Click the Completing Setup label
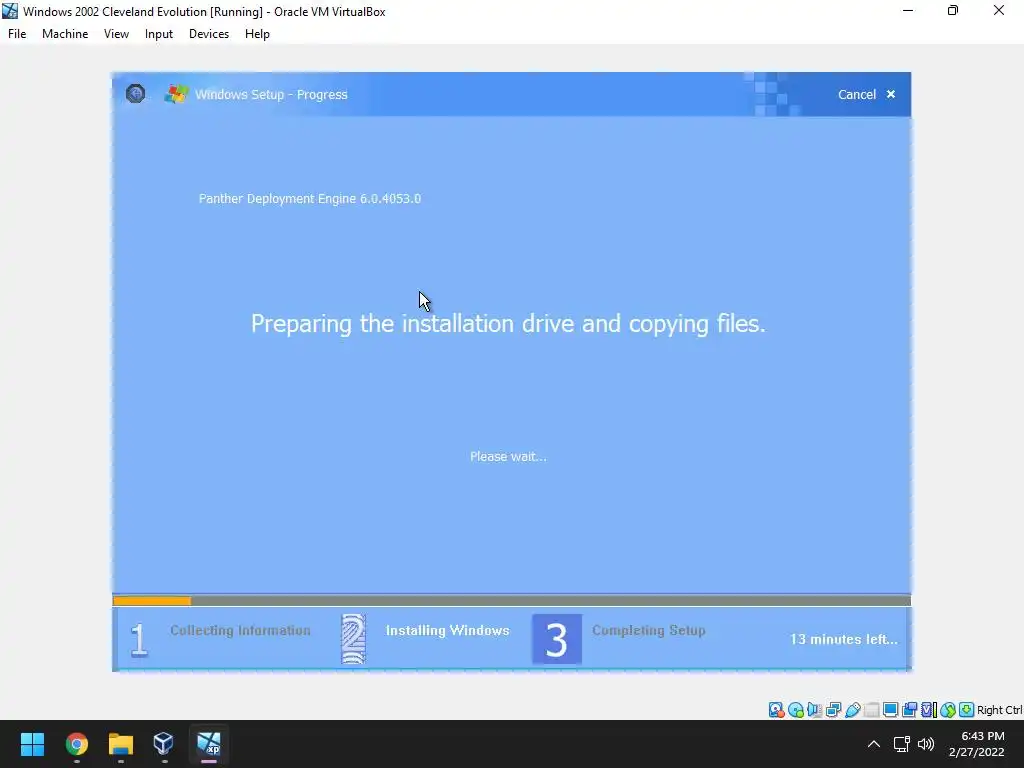Viewport: 1024px width, 768px height. [648, 630]
